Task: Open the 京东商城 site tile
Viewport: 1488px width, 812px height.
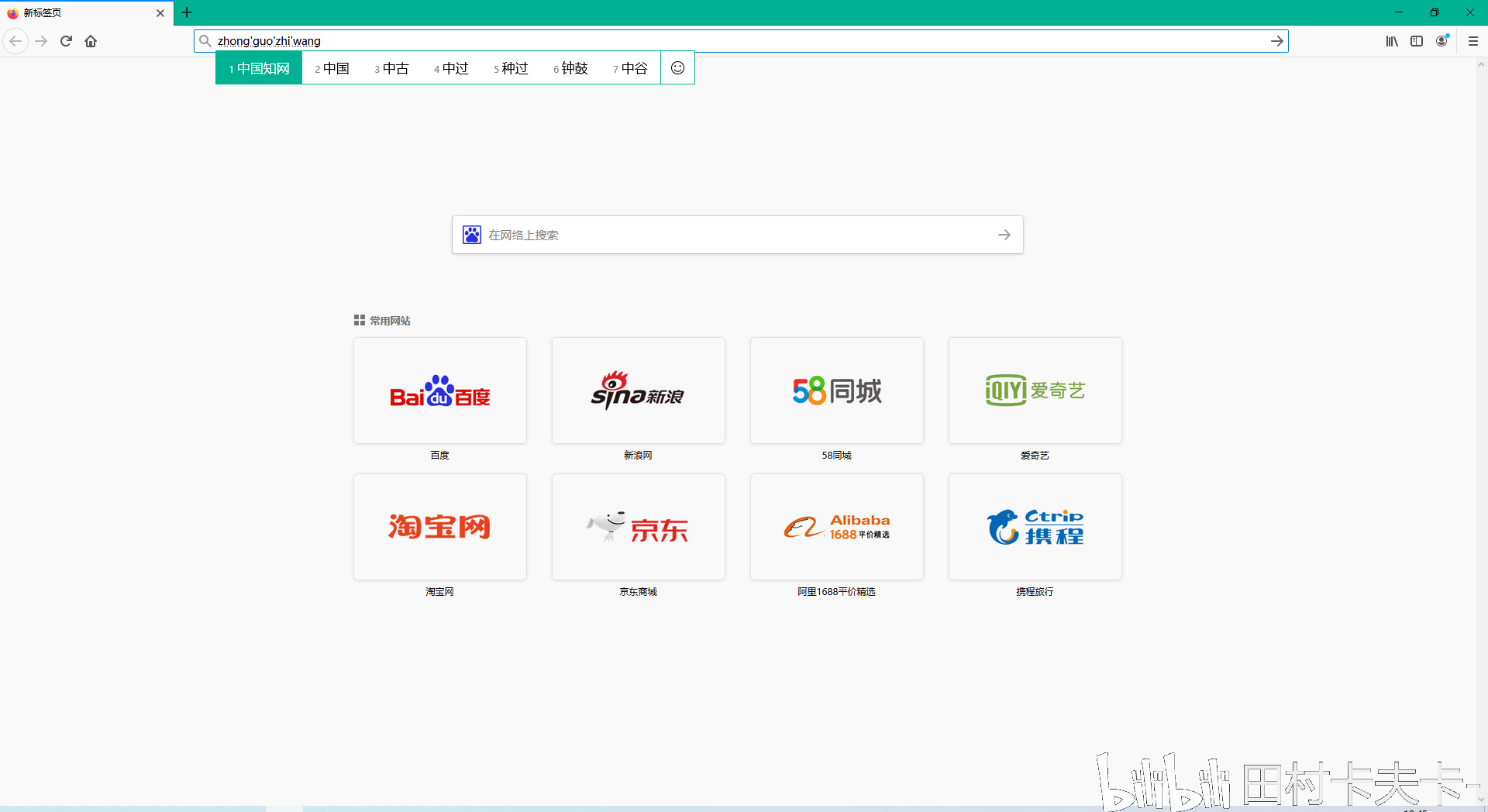Action: pos(639,527)
